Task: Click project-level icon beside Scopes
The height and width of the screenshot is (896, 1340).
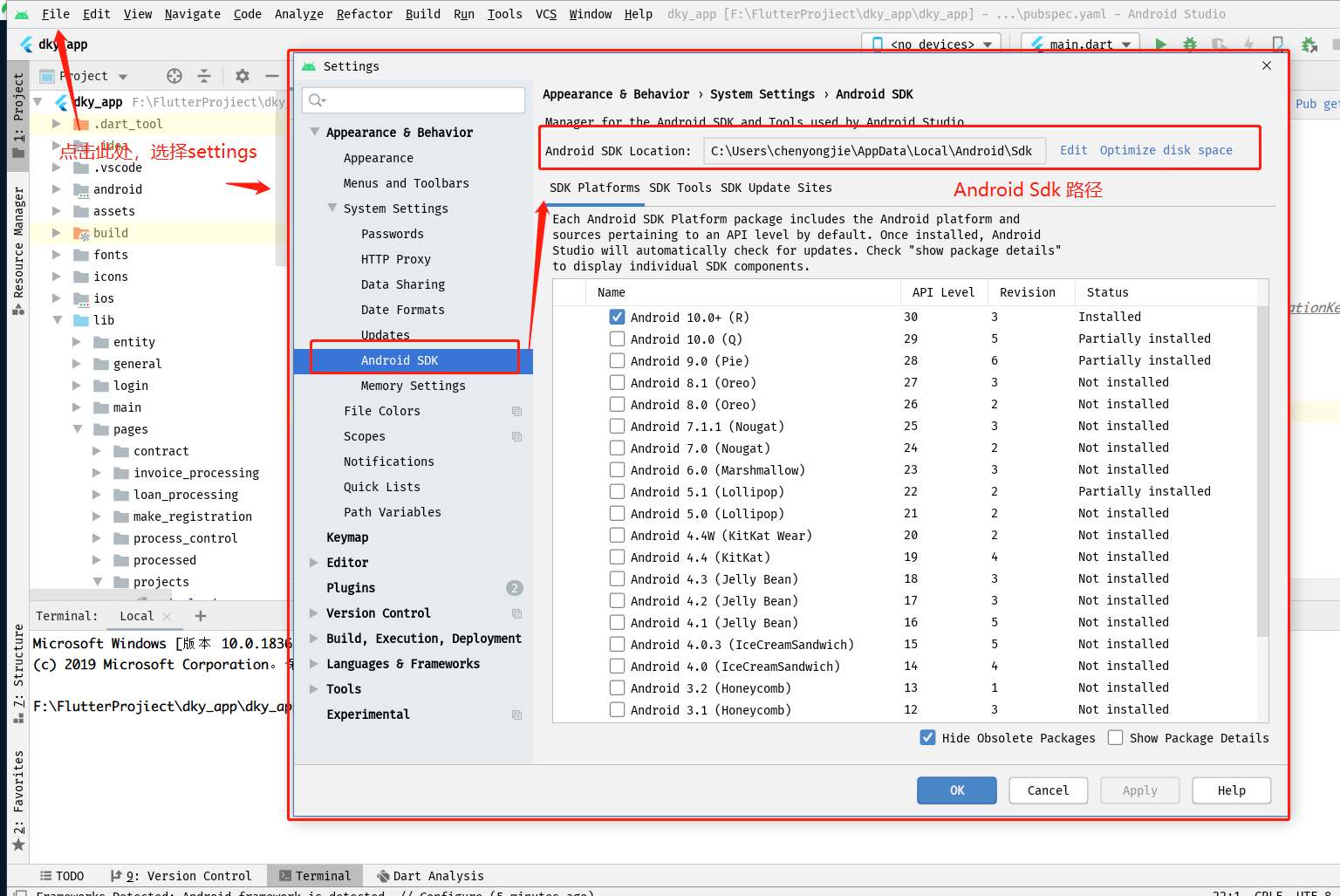Action: tap(516, 436)
